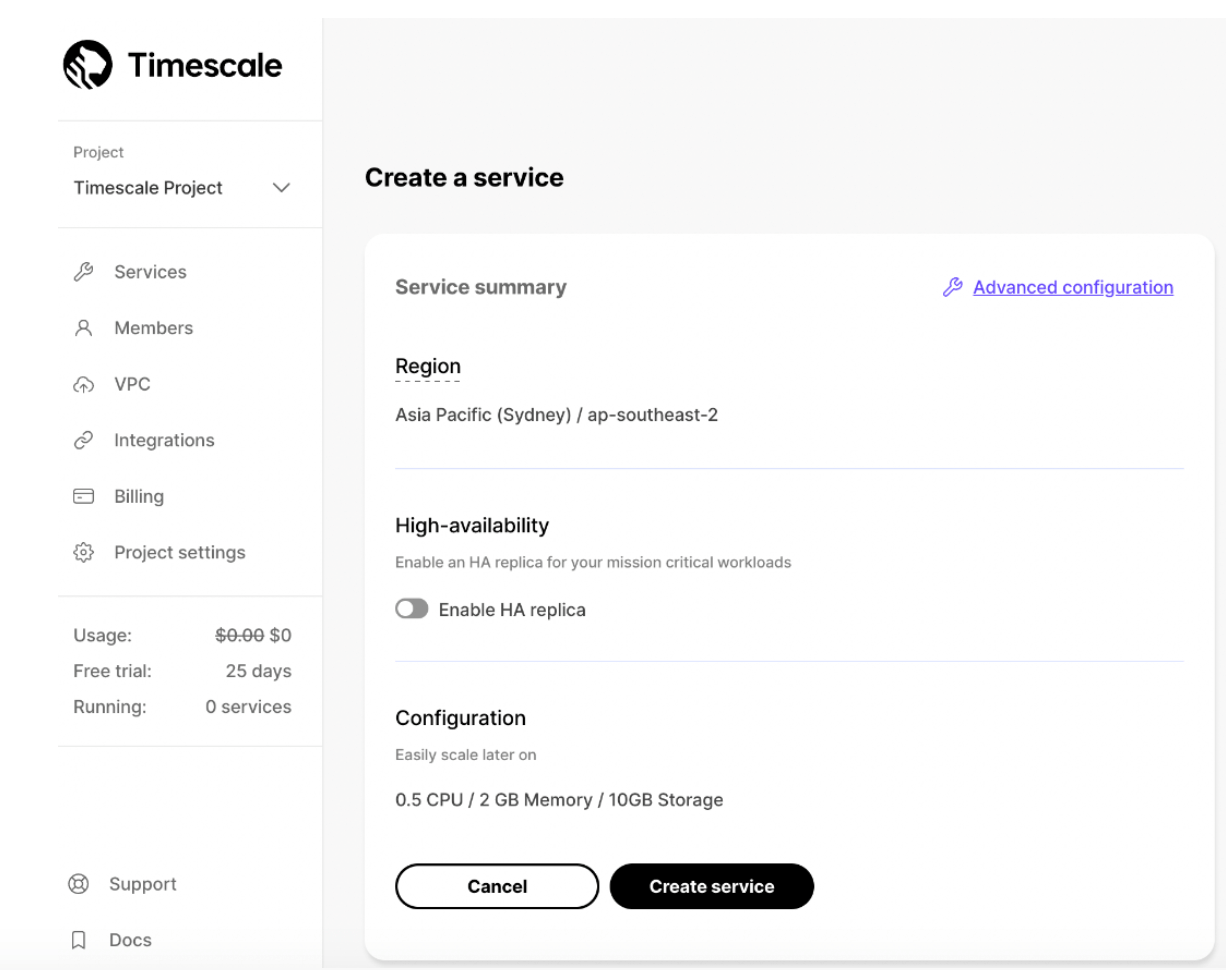This screenshot has width=1226, height=970.
Task: Click the Project settings gear icon
Action: [84, 553]
